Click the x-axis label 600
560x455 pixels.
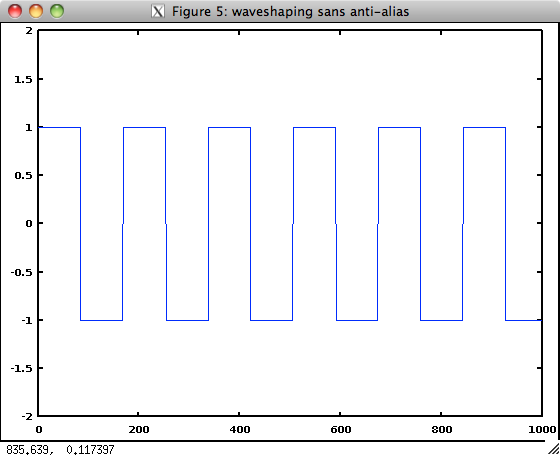click(340, 429)
